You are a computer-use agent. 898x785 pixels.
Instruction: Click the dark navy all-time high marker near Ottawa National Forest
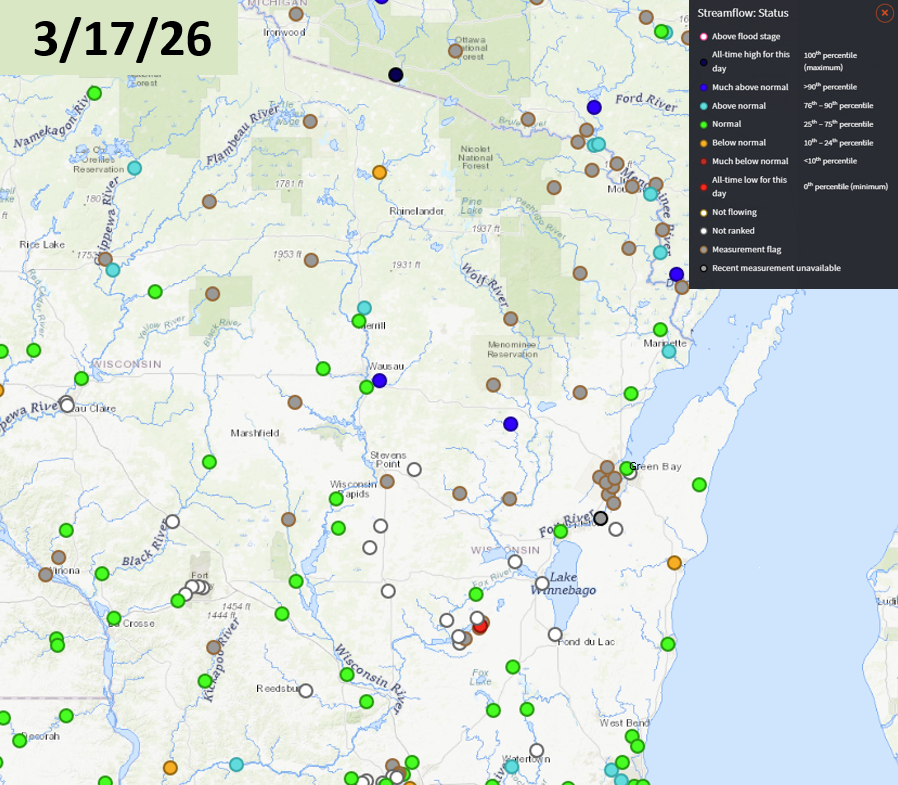[396, 75]
